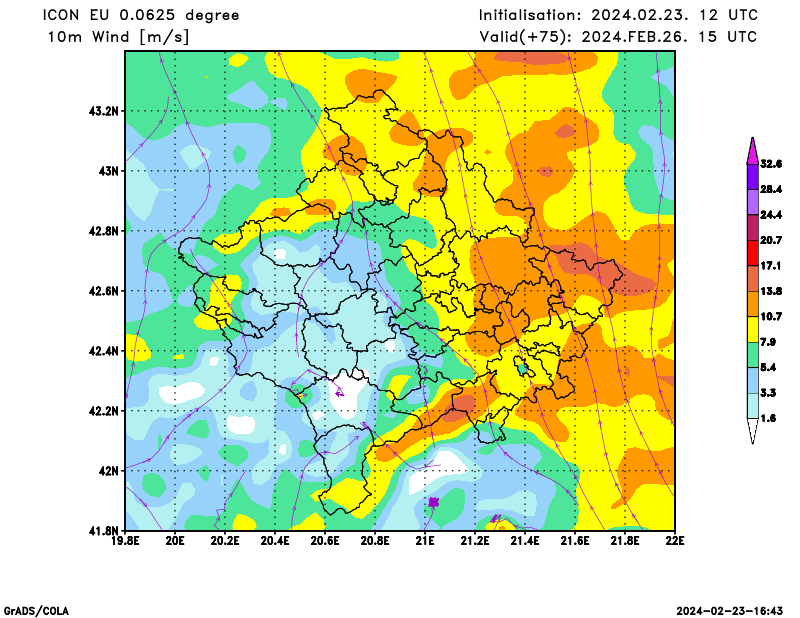800x618 pixels.
Task: Click the 21.8E longitude label
Action: [625, 541]
